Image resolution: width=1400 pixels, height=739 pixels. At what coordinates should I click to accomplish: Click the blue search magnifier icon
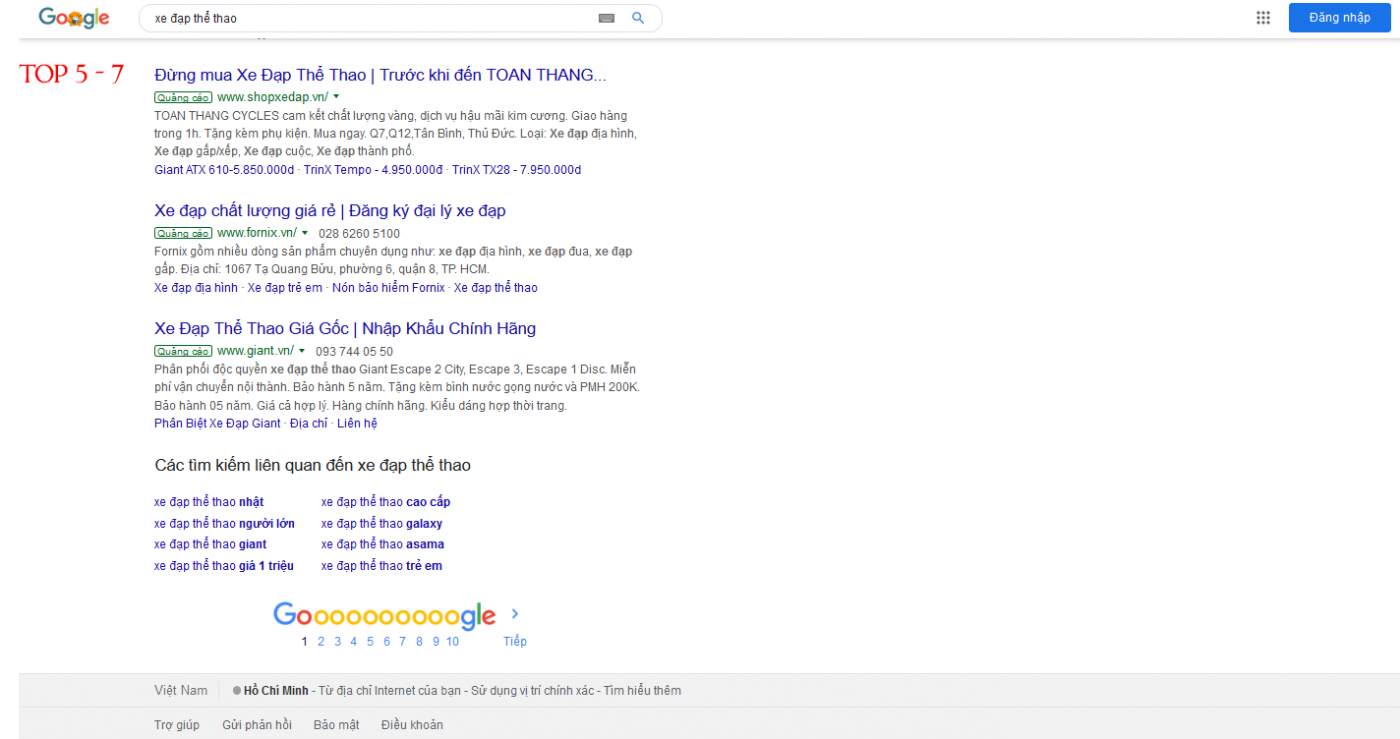pos(638,18)
